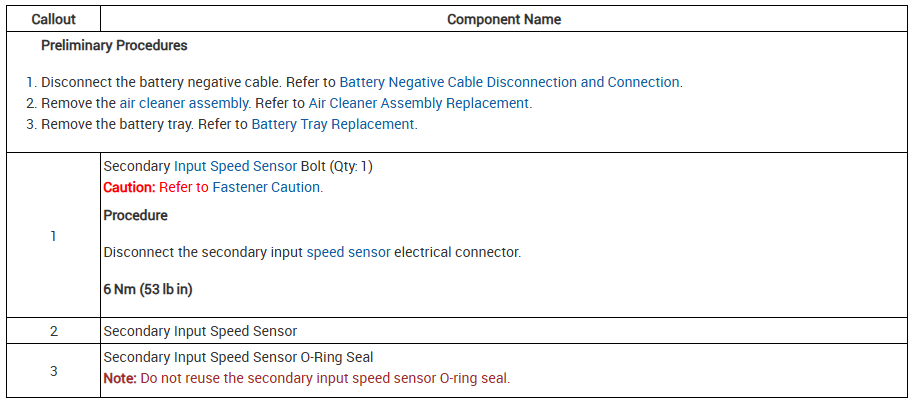Click the red 'Caution:' label
The height and width of the screenshot is (400, 912).
pos(129,187)
